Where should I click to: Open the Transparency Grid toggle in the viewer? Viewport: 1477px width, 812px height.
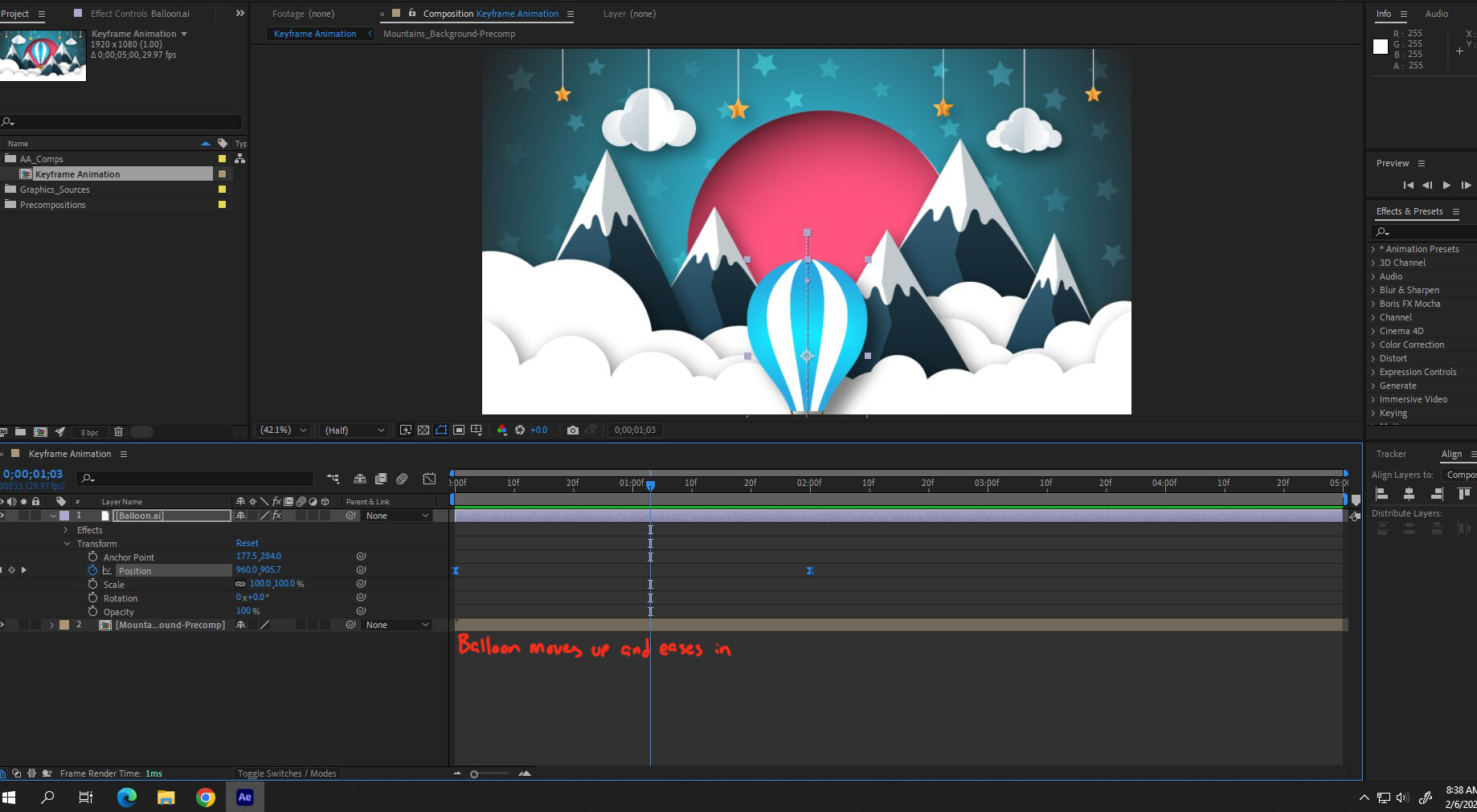[x=423, y=430]
